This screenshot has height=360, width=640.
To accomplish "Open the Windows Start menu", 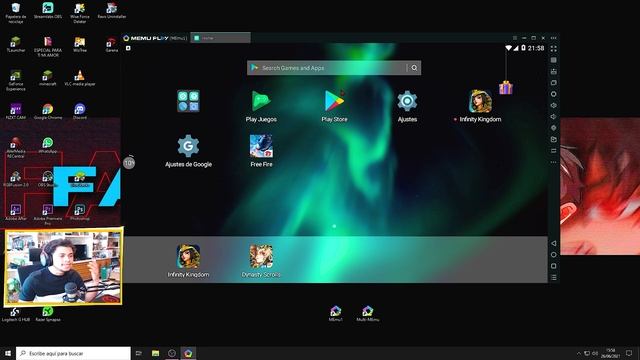I will tap(8, 353).
